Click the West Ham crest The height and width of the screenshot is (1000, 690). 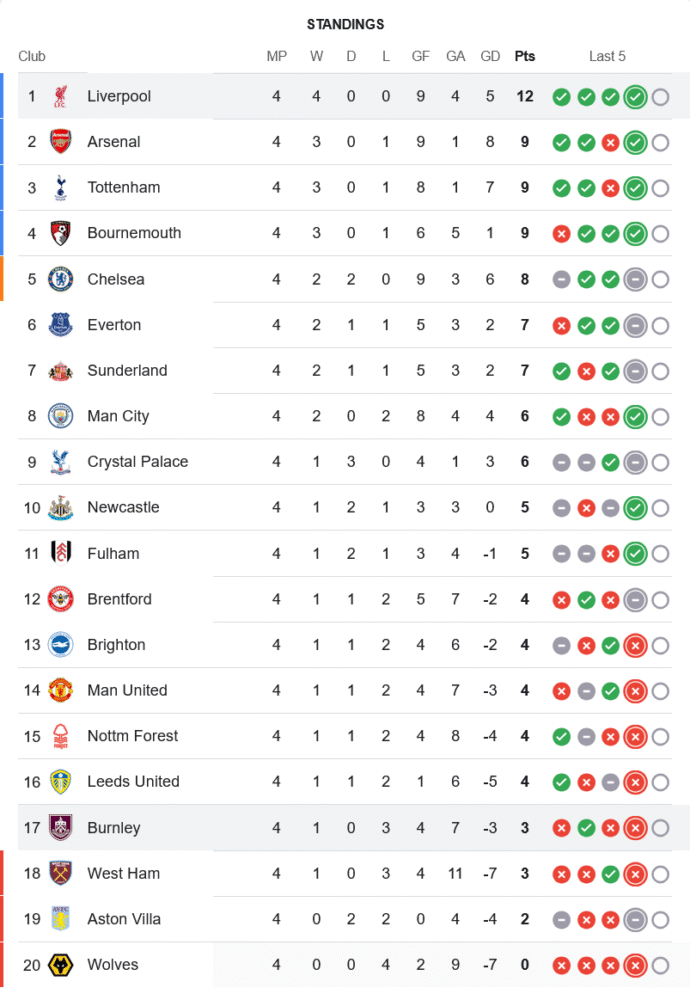[61, 873]
